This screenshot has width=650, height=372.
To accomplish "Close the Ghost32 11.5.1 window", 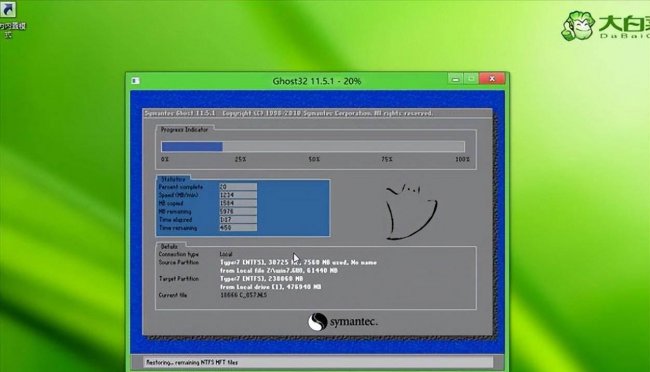I will click(x=492, y=78).
